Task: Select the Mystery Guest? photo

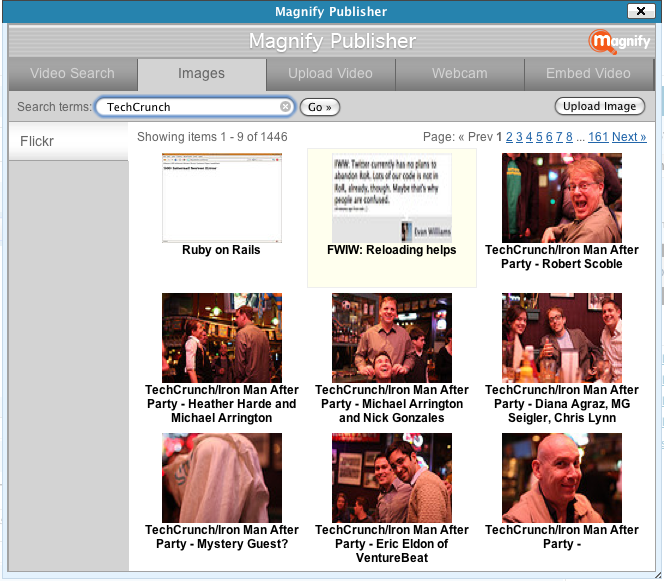Action: coord(221,478)
